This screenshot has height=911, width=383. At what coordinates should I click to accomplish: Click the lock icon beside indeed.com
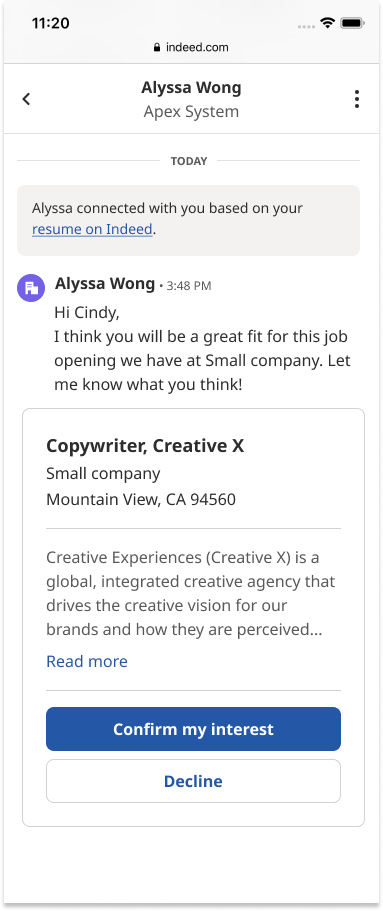(157, 48)
